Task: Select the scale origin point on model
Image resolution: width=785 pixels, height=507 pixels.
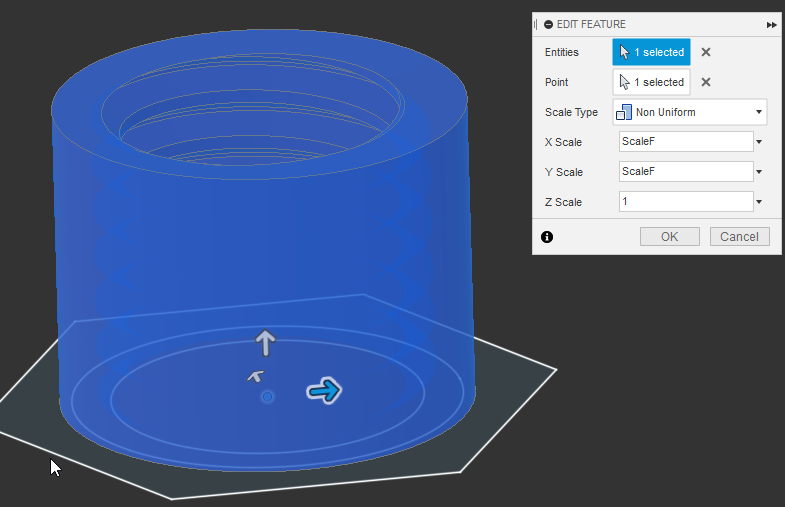Action: click(267, 397)
